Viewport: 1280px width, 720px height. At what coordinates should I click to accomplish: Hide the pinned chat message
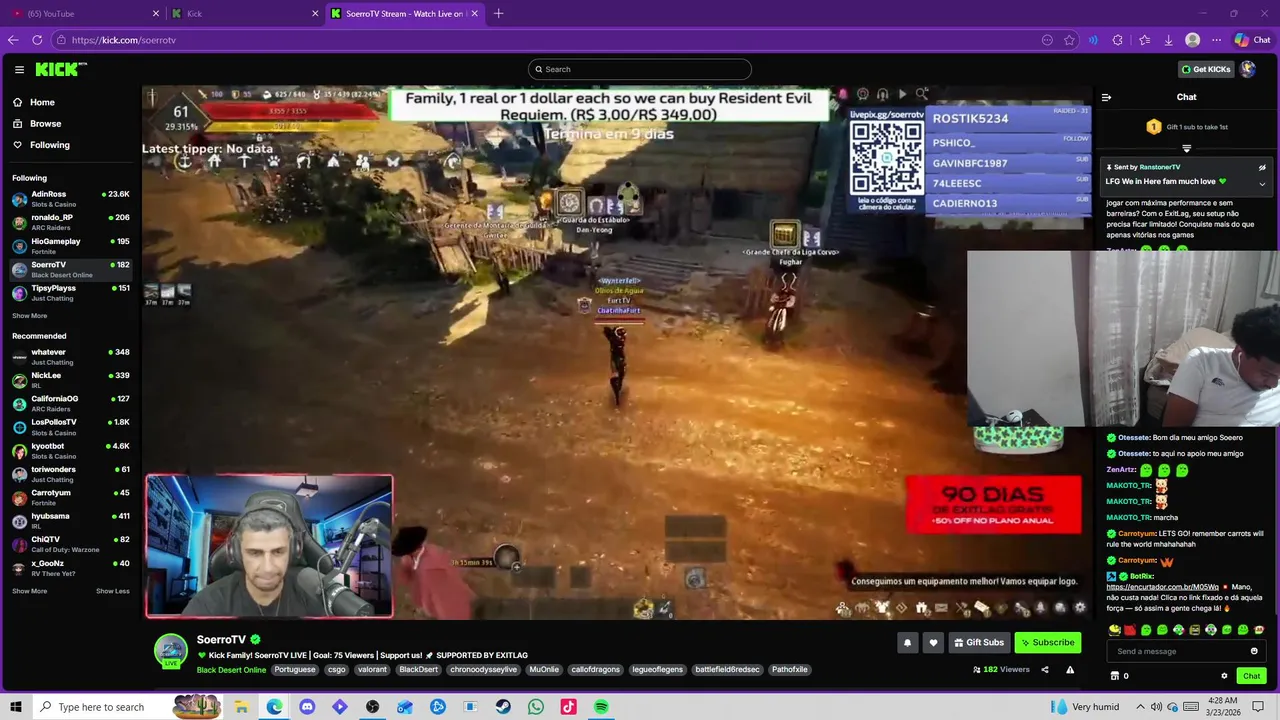(x=1262, y=167)
